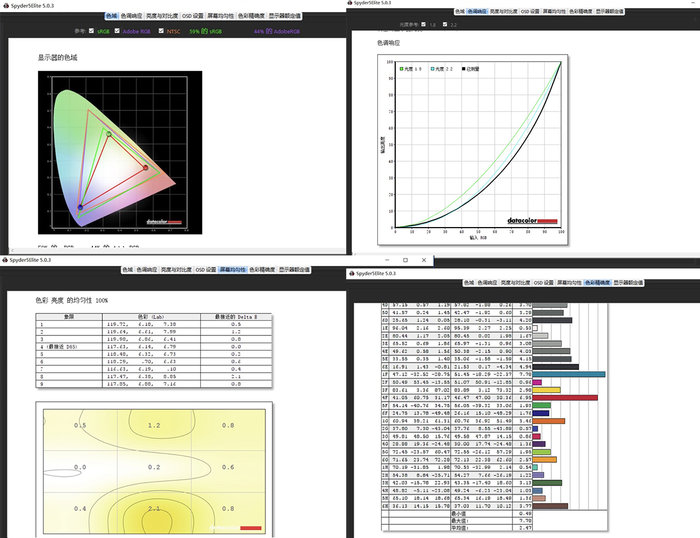Select 色彩精确度 tab in color accuracy window
The width and height of the screenshot is (700, 538).
click(598, 283)
